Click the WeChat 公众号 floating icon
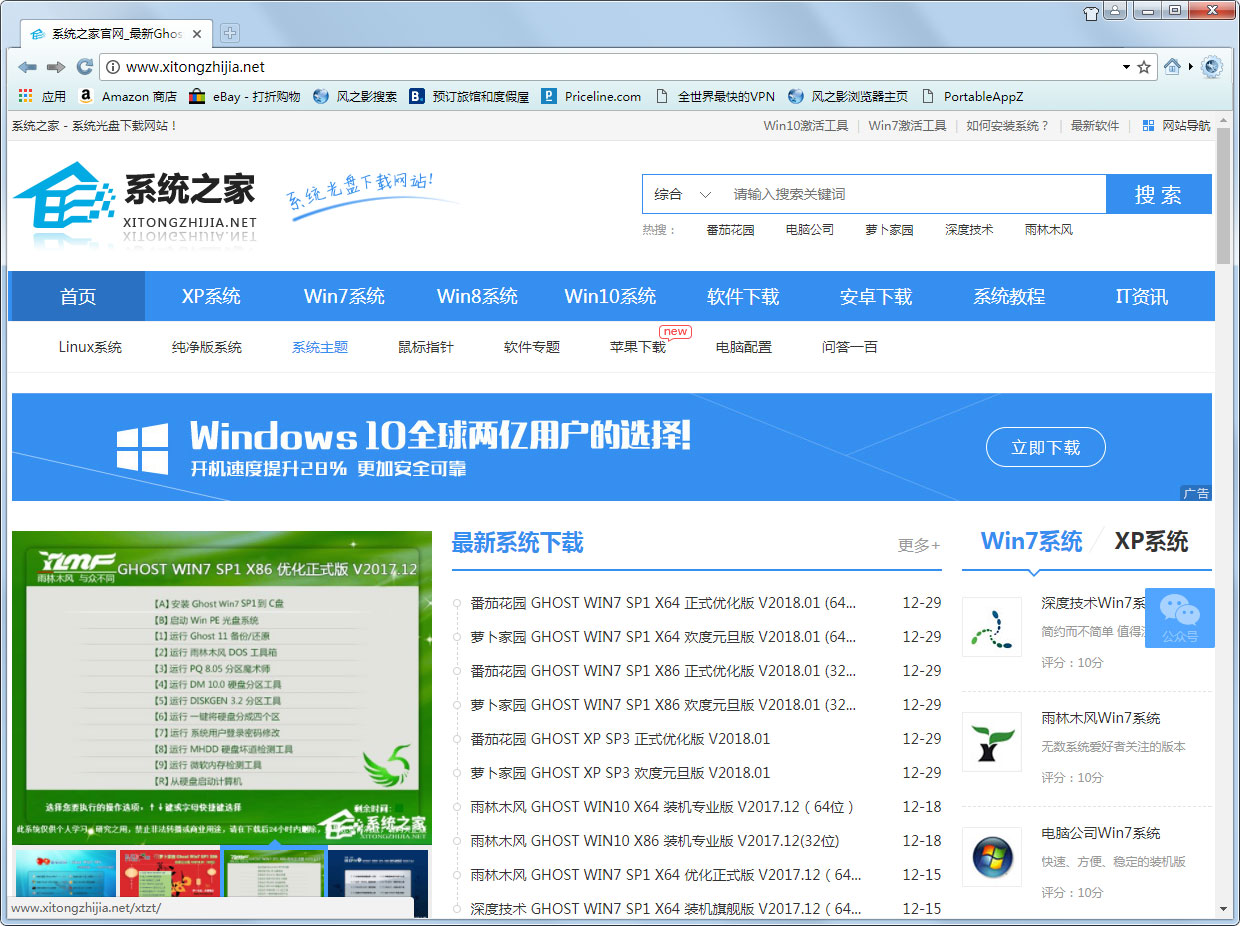The height and width of the screenshot is (926, 1240). click(1180, 617)
